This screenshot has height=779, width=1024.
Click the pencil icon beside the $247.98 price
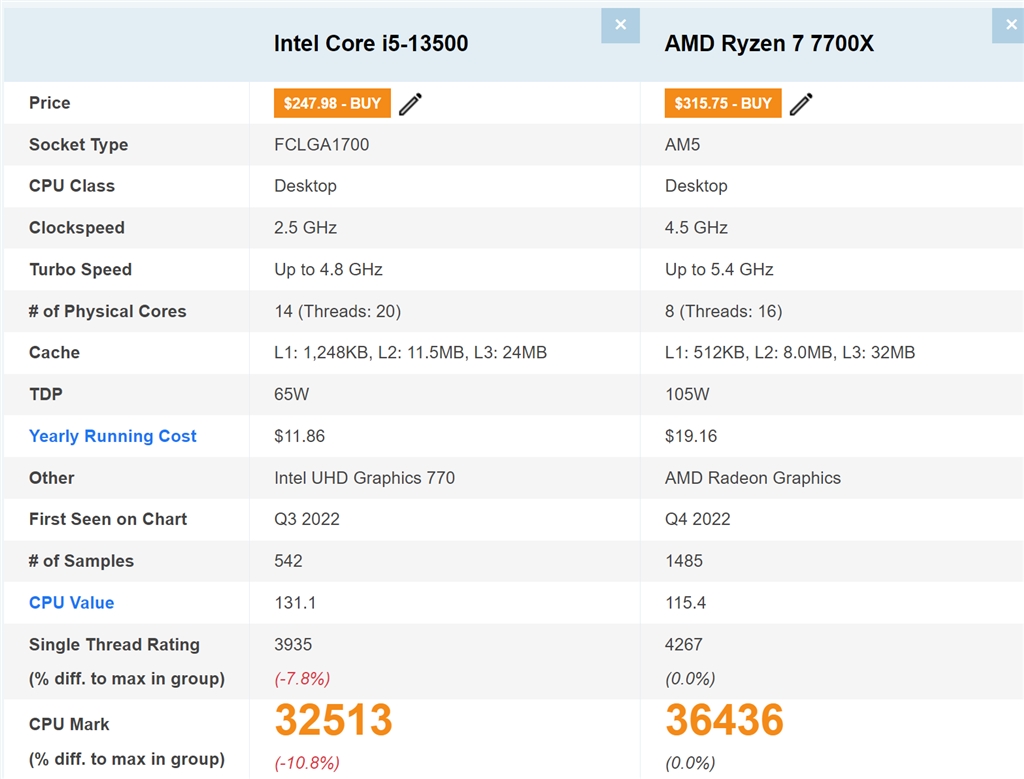[410, 104]
